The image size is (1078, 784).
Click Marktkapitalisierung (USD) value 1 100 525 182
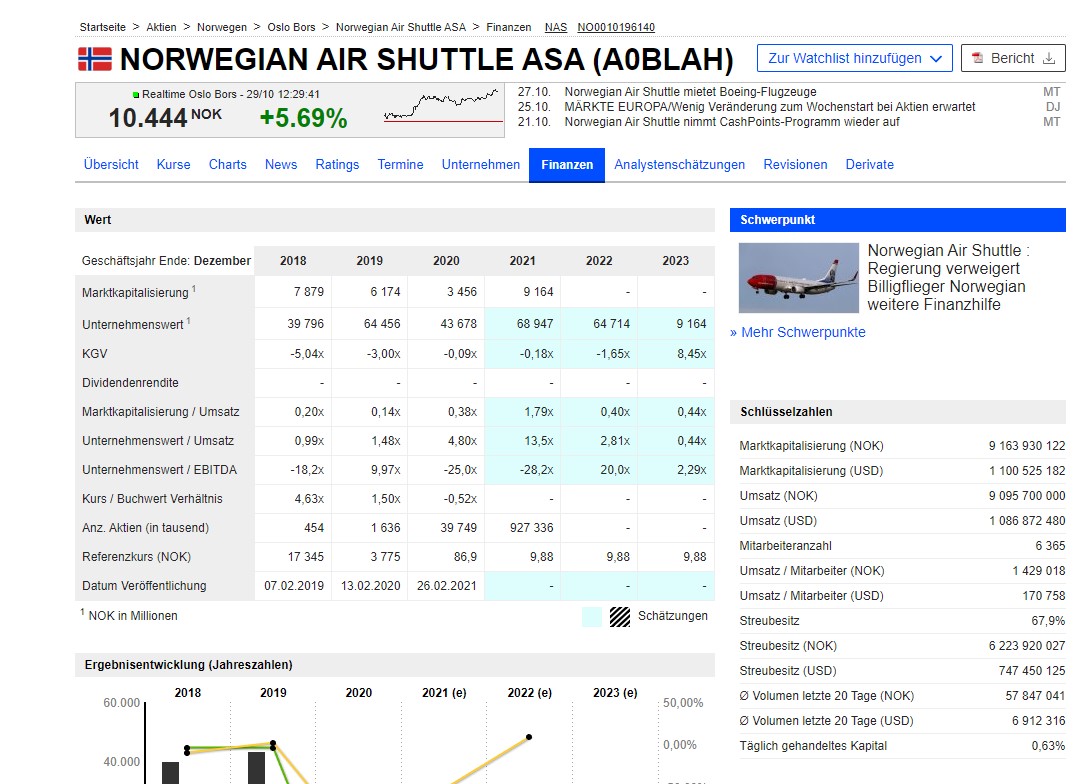(1027, 470)
